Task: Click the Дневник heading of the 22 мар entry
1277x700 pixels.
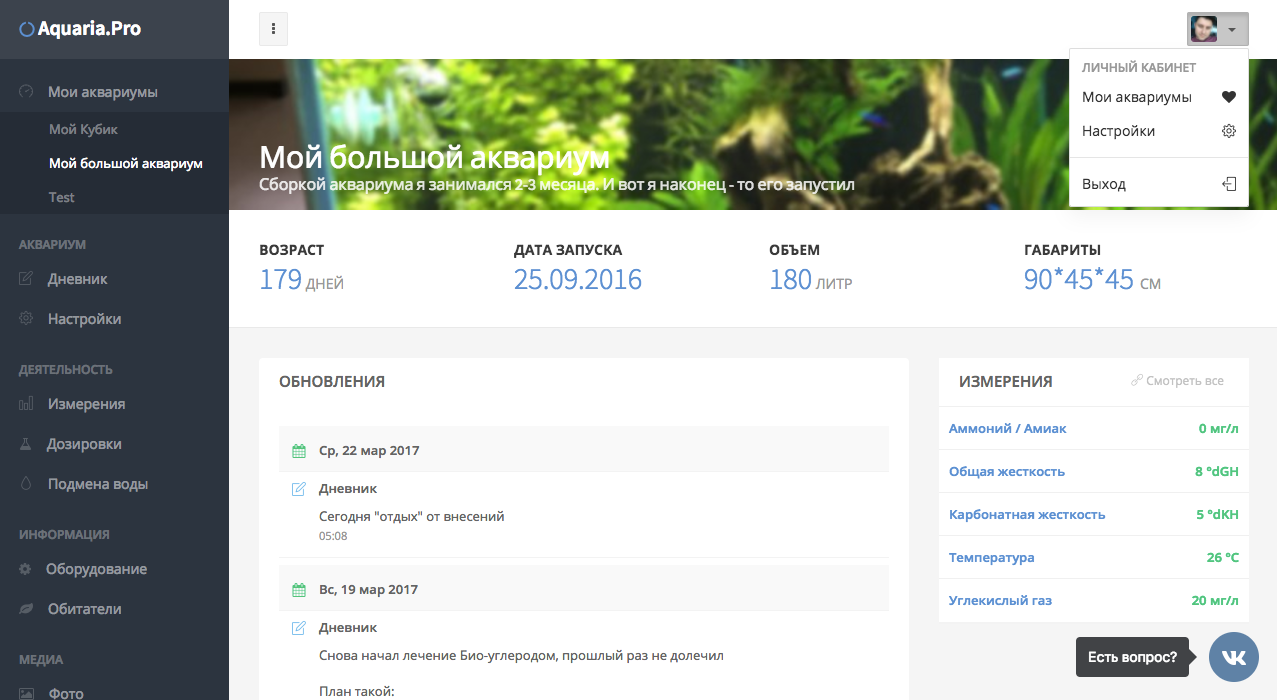Action: (x=348, y=489)
